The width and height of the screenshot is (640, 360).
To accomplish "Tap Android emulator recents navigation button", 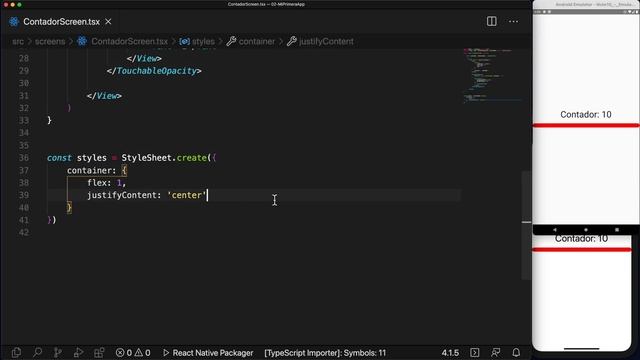I will pyautogui.click(x=617, y=230).
